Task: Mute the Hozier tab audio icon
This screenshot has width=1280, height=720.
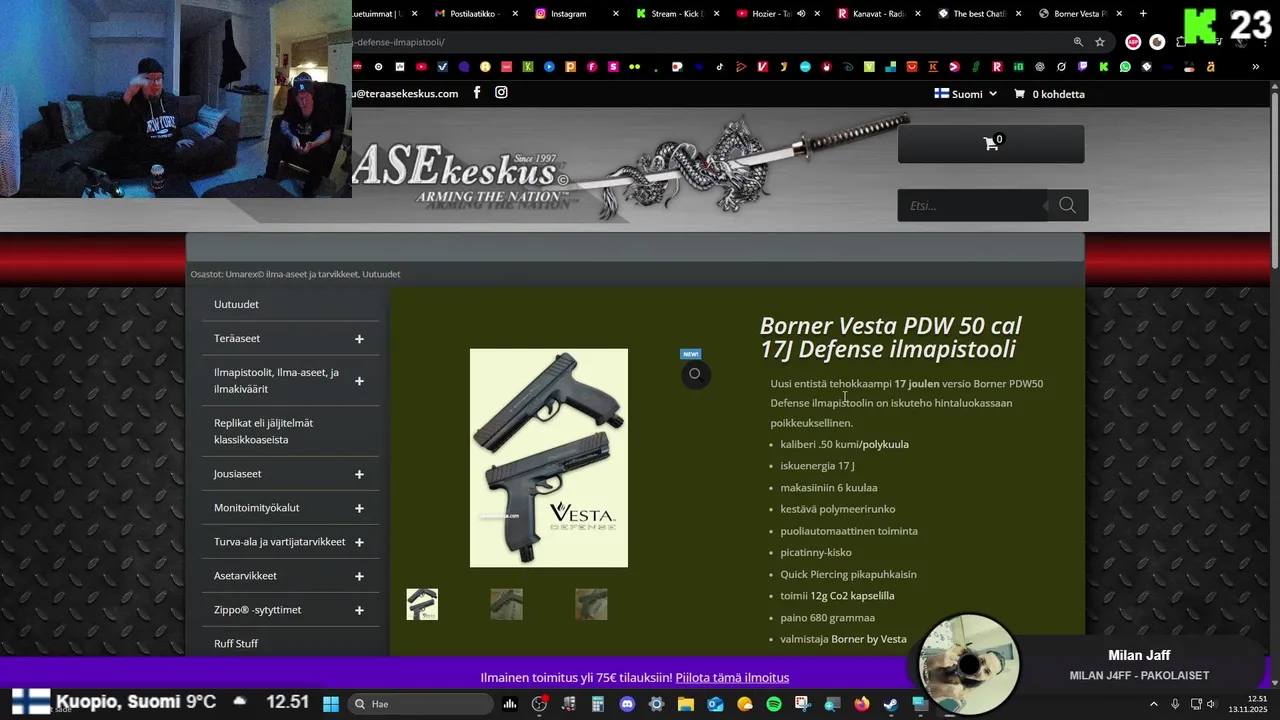Action: (x=801, y=14)
